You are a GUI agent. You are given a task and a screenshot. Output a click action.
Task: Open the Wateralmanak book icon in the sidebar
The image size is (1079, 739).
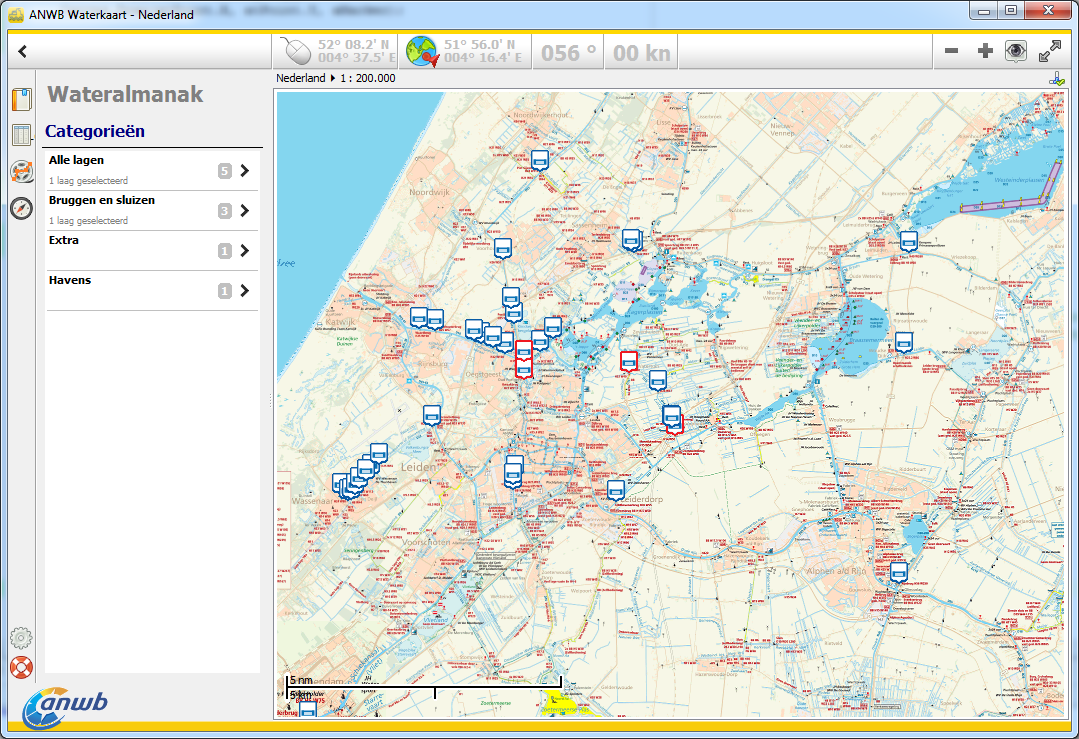pyautogui.click(x=21, y=99)
